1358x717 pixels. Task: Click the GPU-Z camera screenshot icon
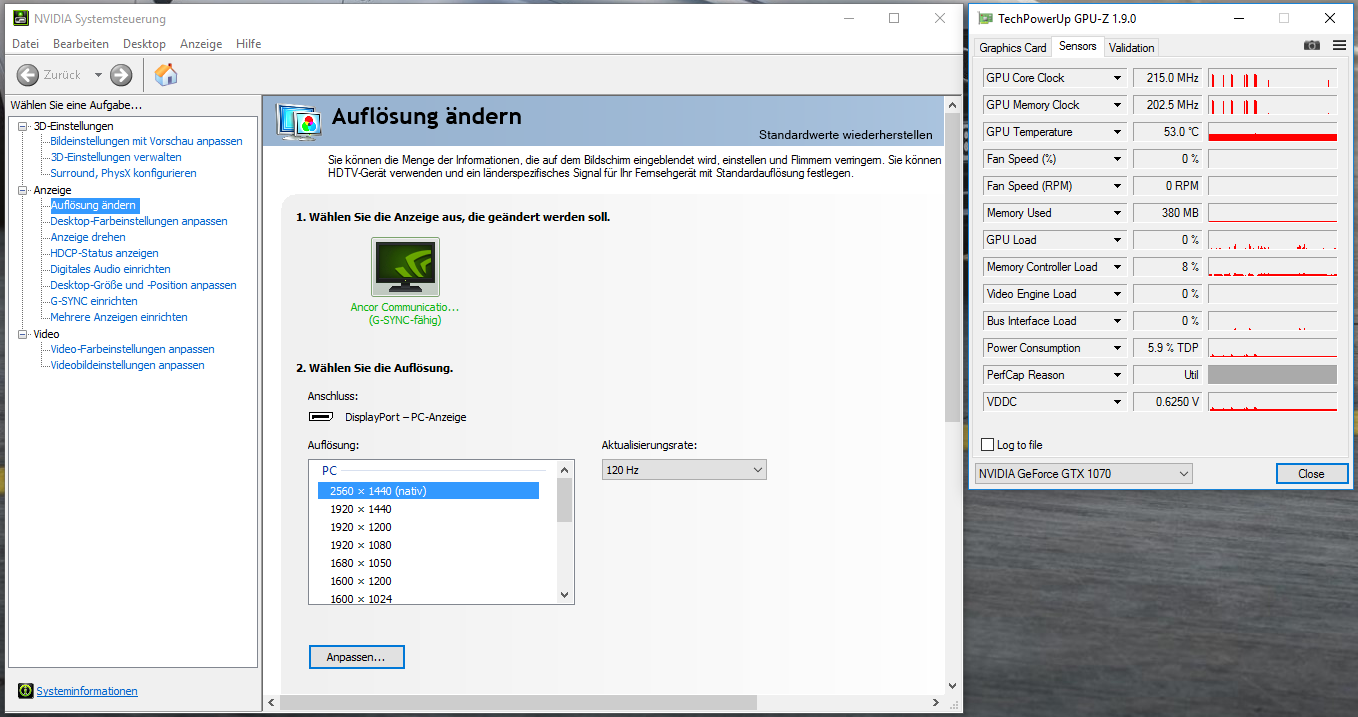coord(1312,46)
